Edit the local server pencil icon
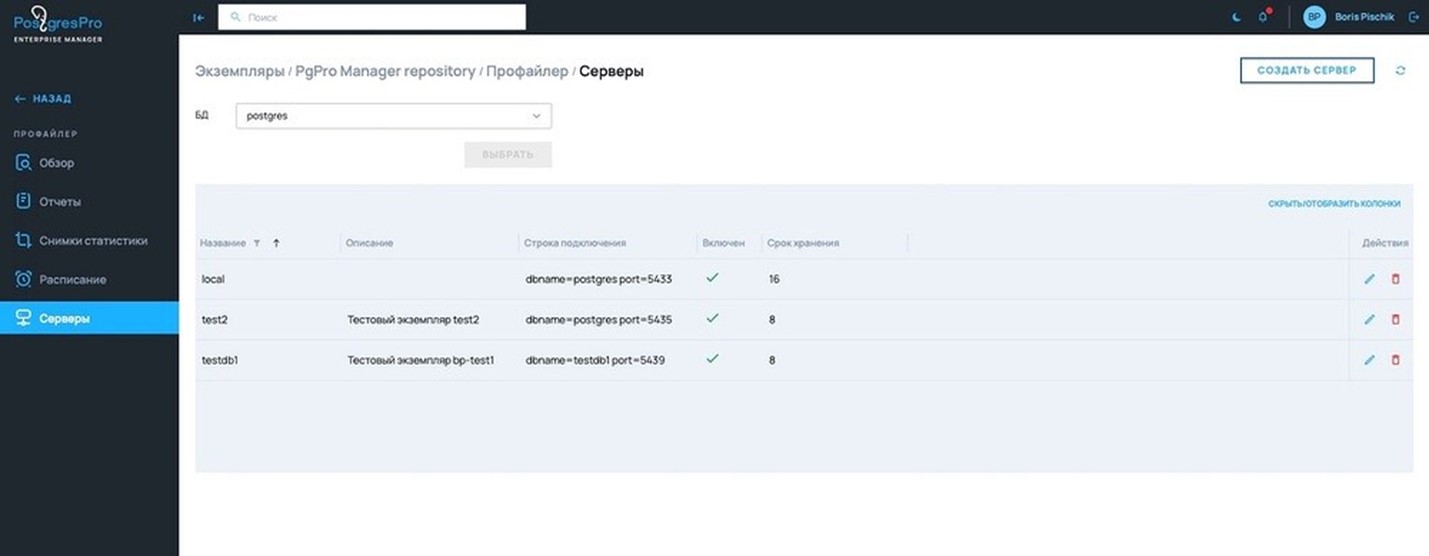This screenshot has height=556, width=1429. click(x=1369, y=279)
